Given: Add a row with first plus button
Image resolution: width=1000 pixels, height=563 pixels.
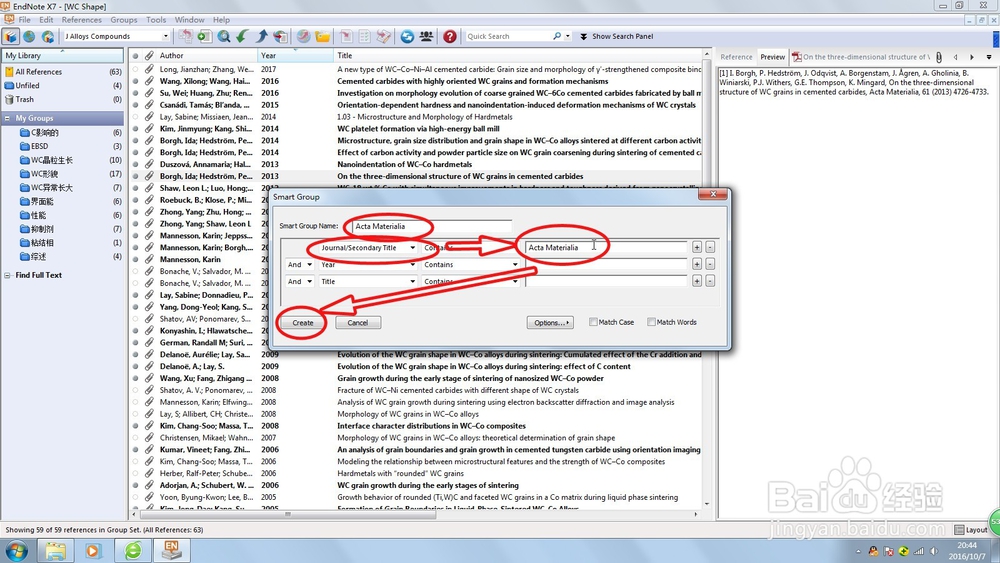Looking at the screenshot, I should (696, 247).
